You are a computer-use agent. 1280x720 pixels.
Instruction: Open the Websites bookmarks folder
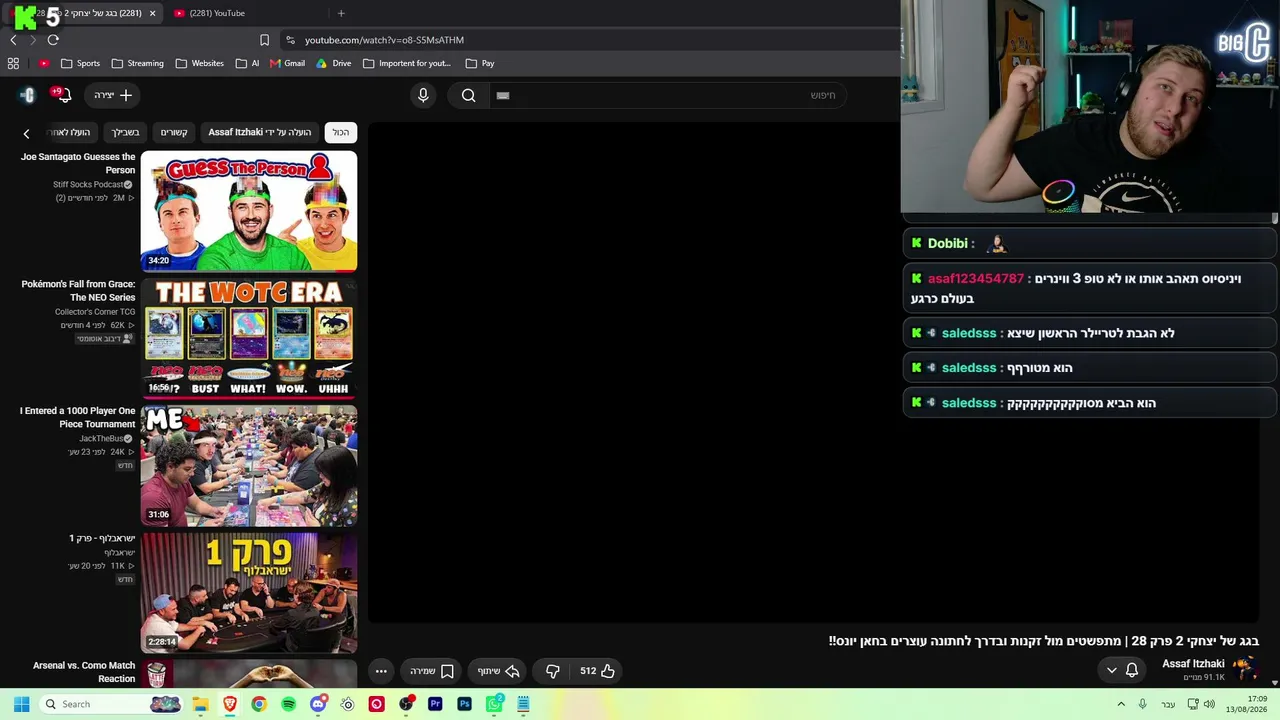coord(199,63)
